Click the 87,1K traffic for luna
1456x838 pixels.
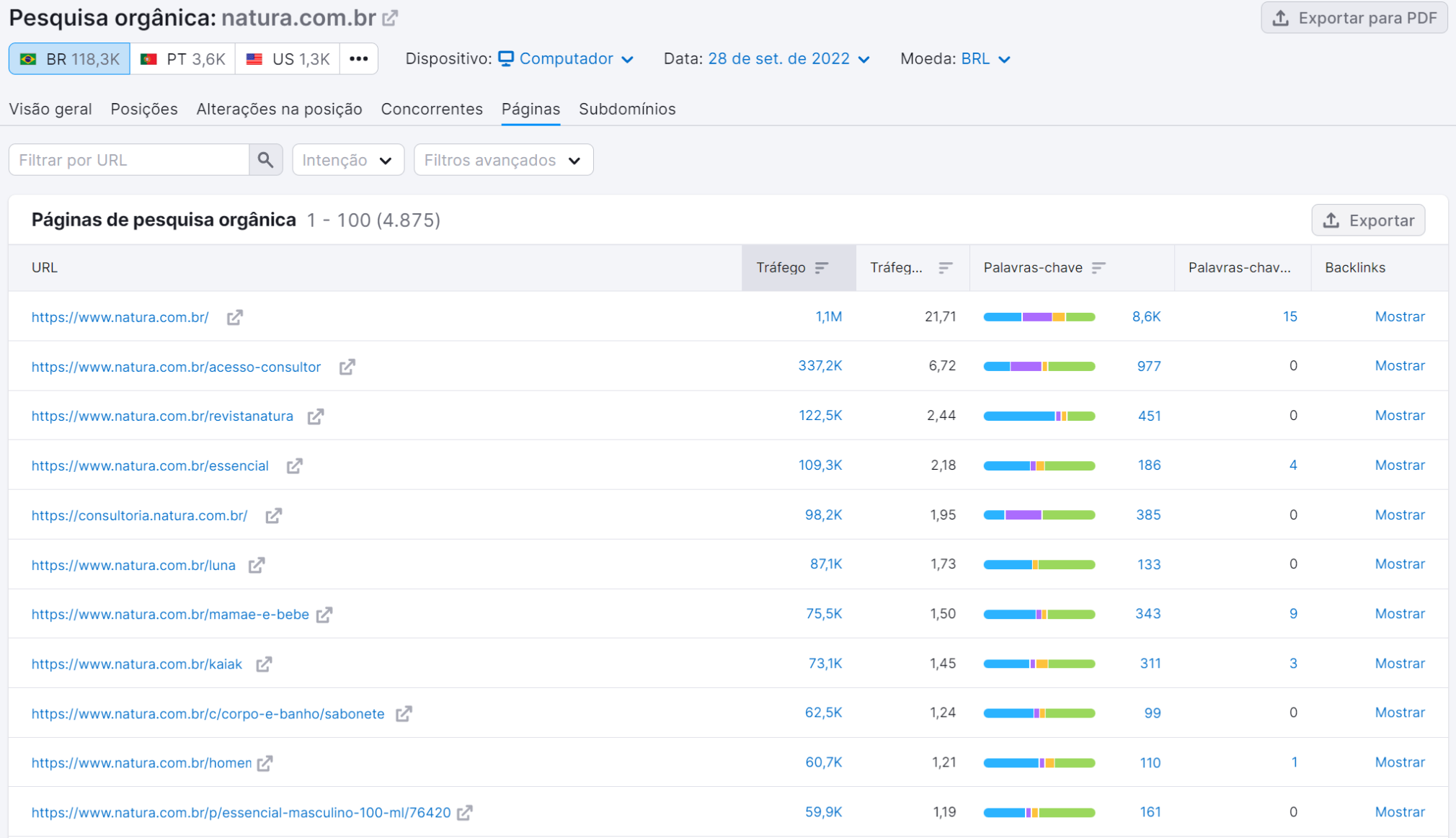[x=826, y=564]
